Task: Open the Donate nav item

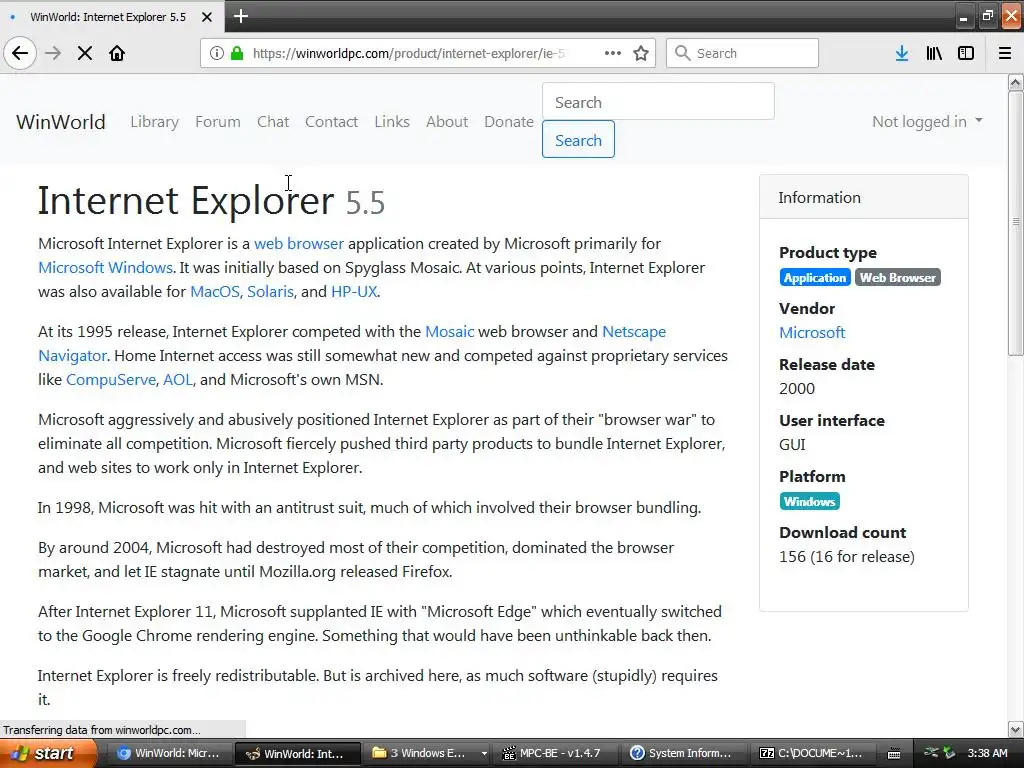Action: coord(509,121)
